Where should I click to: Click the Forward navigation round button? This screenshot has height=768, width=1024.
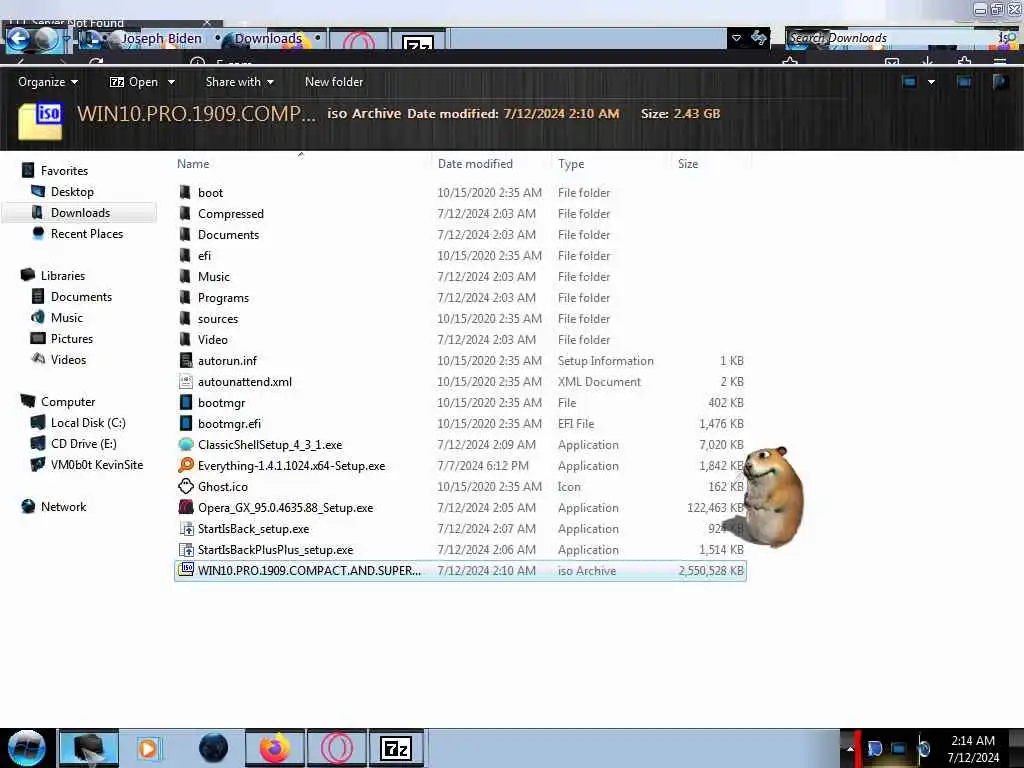[x=46, y=39]
